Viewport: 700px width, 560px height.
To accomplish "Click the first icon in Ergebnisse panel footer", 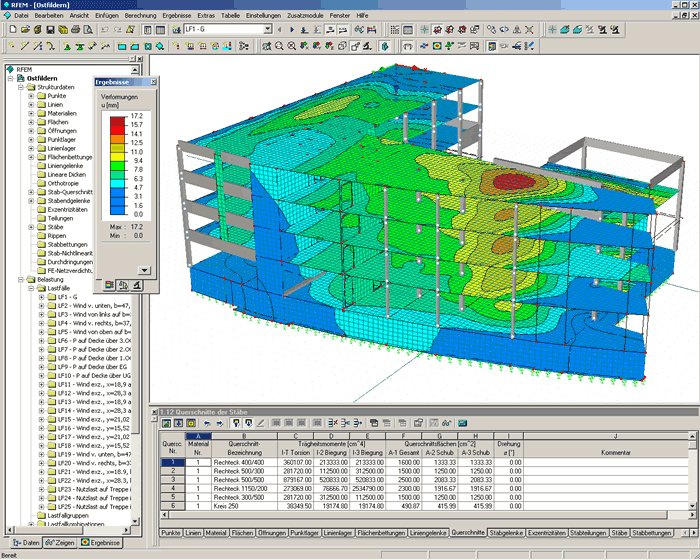I will 109,285.
